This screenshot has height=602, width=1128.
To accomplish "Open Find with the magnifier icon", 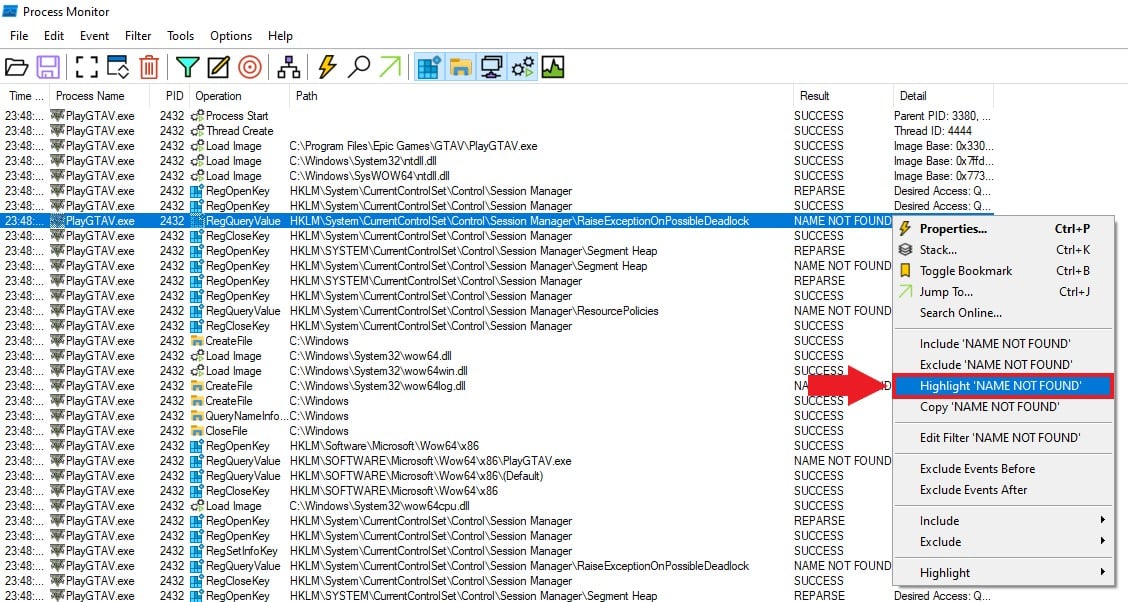I will pos(358,68).
